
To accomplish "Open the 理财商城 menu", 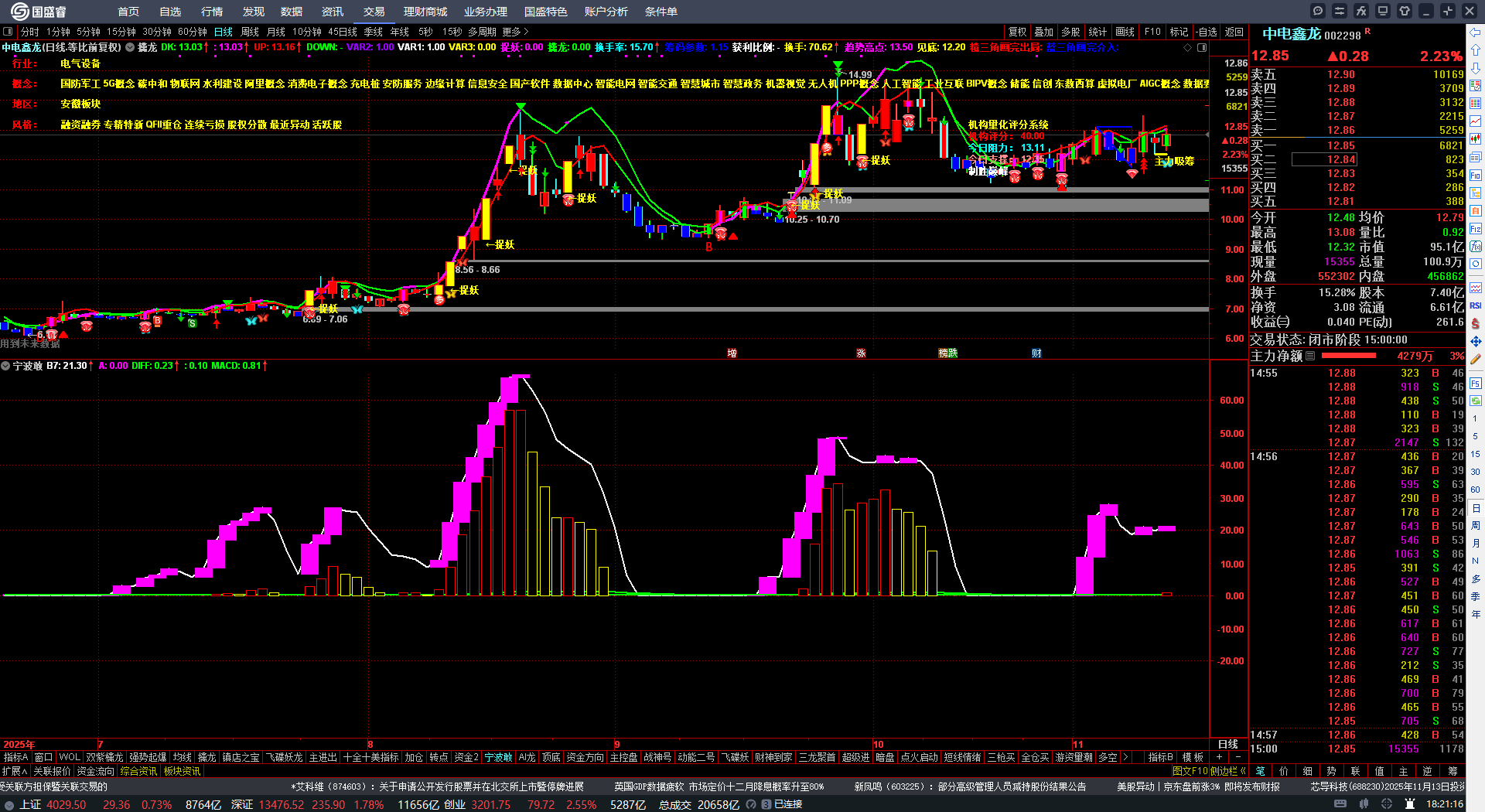I will pyautogui.click(x=425, y=12).
